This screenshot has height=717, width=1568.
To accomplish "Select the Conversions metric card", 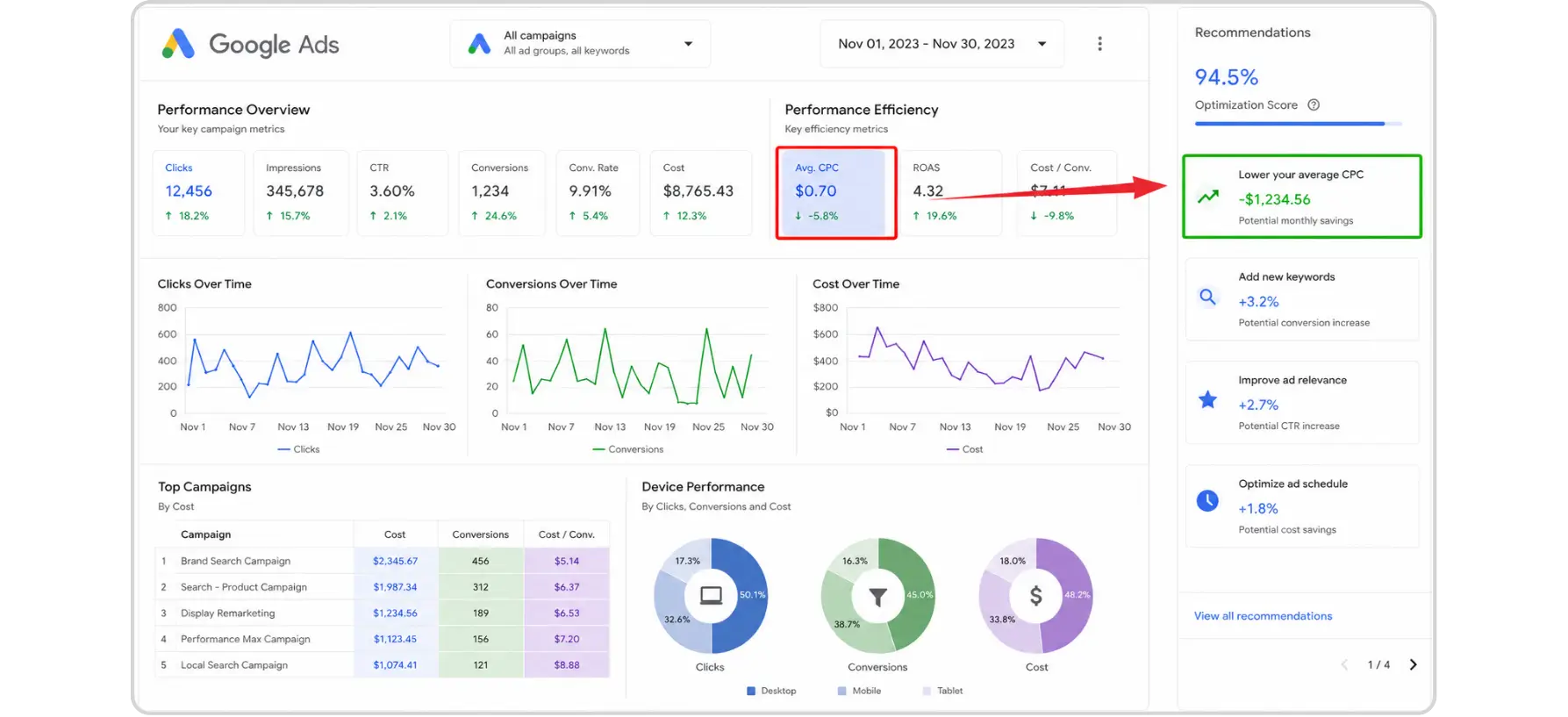I will pos(502,193).
